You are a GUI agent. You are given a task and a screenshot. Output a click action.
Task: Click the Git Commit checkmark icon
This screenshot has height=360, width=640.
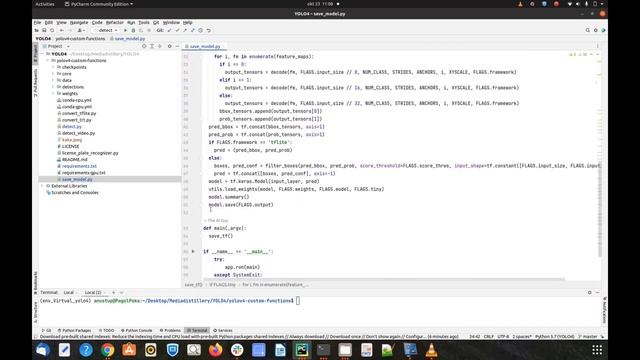pyautogui.click(x=177, y=30)
